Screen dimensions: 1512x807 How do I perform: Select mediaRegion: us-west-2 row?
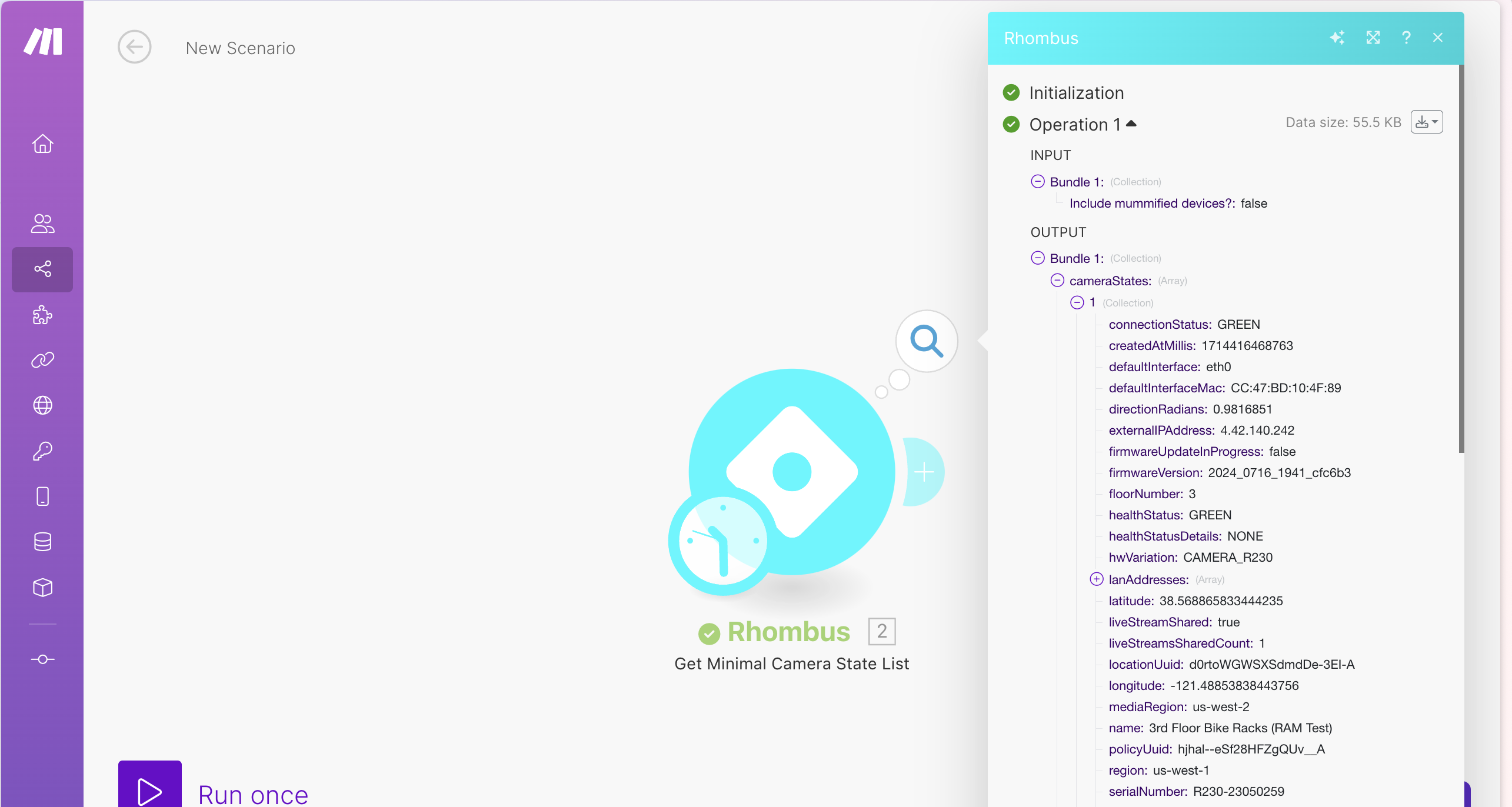1179,707
